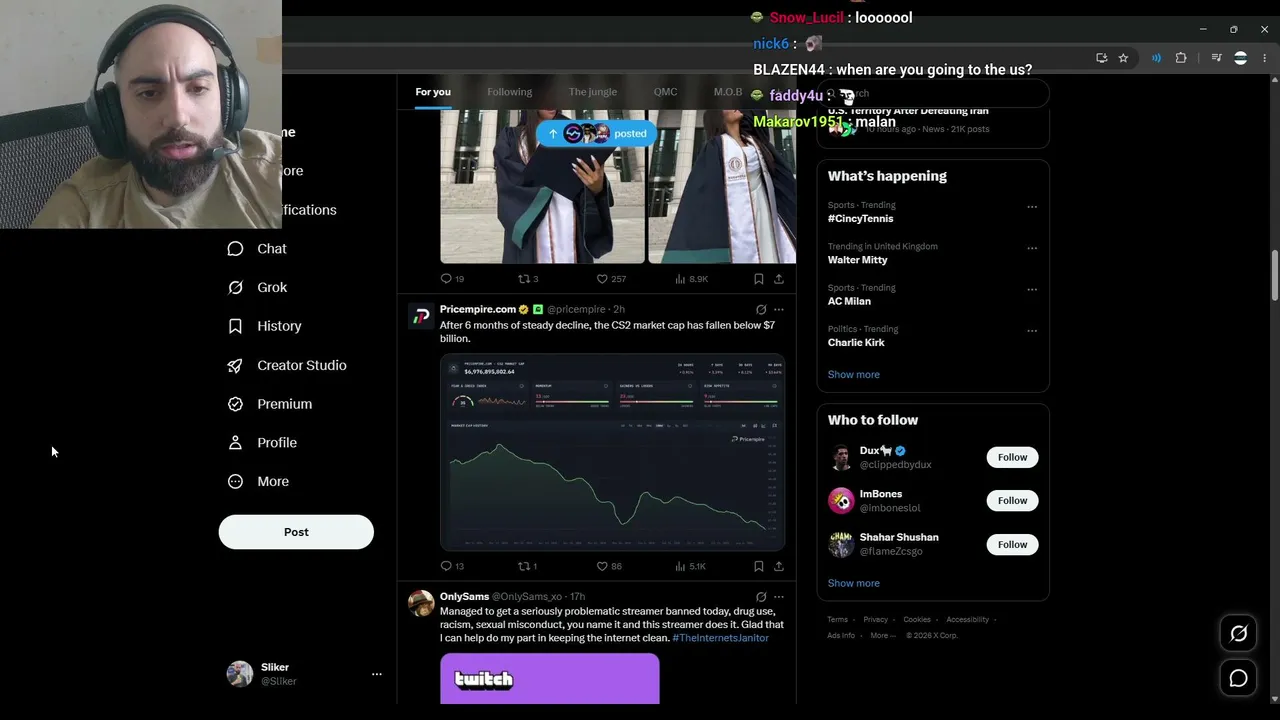
Task: Open the Accessibility footer link
Action: point(968,620)
